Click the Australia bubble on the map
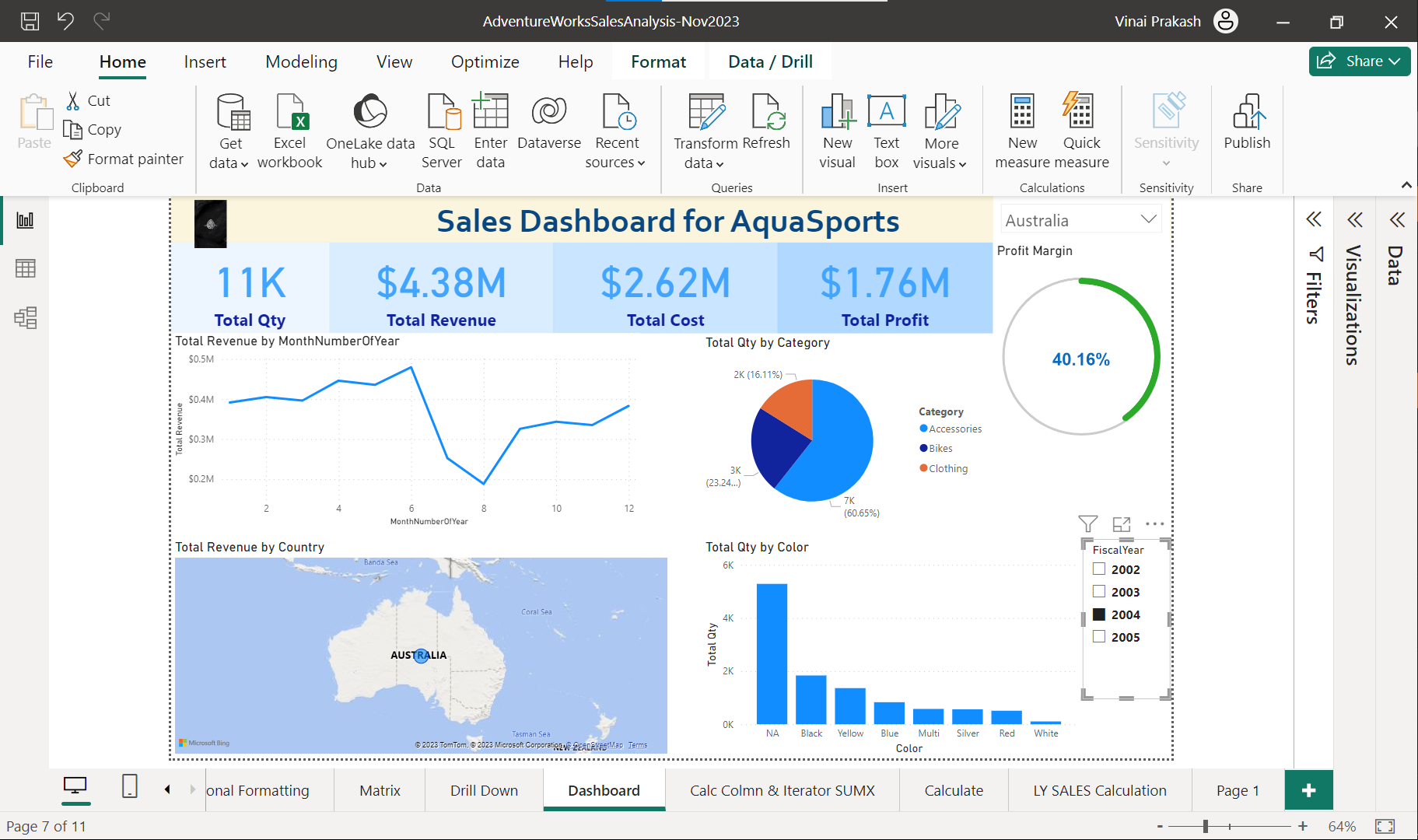 click(421, 656)
